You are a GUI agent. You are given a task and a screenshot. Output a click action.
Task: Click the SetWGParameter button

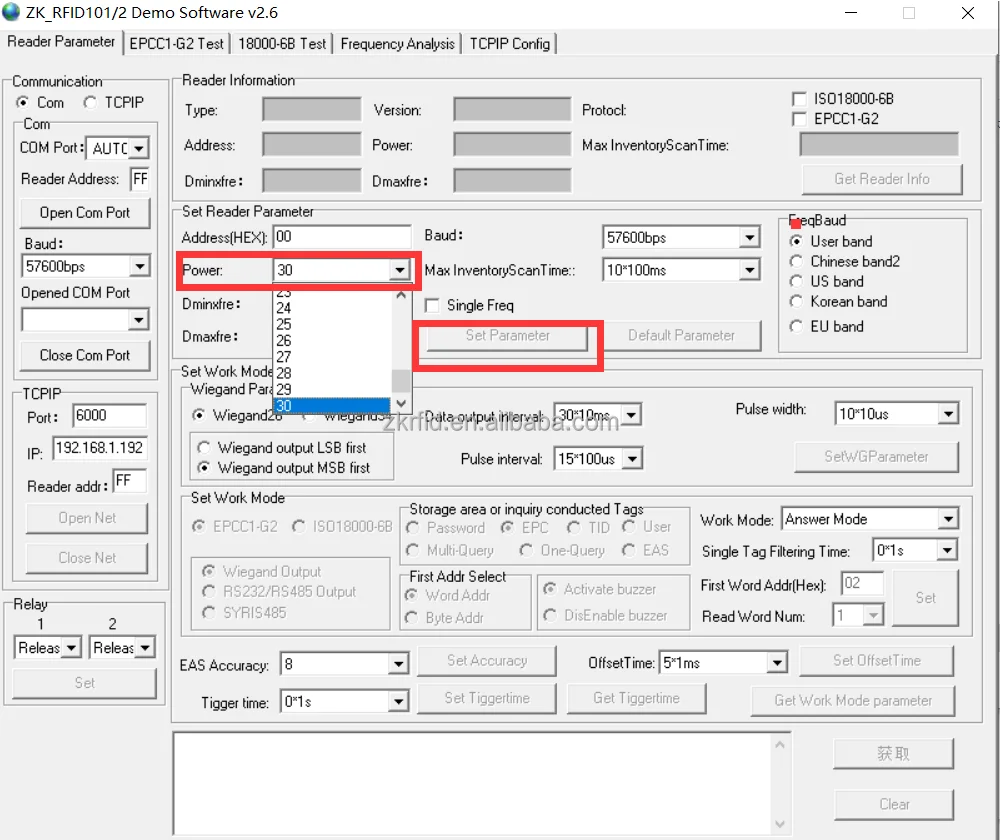pyautogui.click(x=876, y=457)
